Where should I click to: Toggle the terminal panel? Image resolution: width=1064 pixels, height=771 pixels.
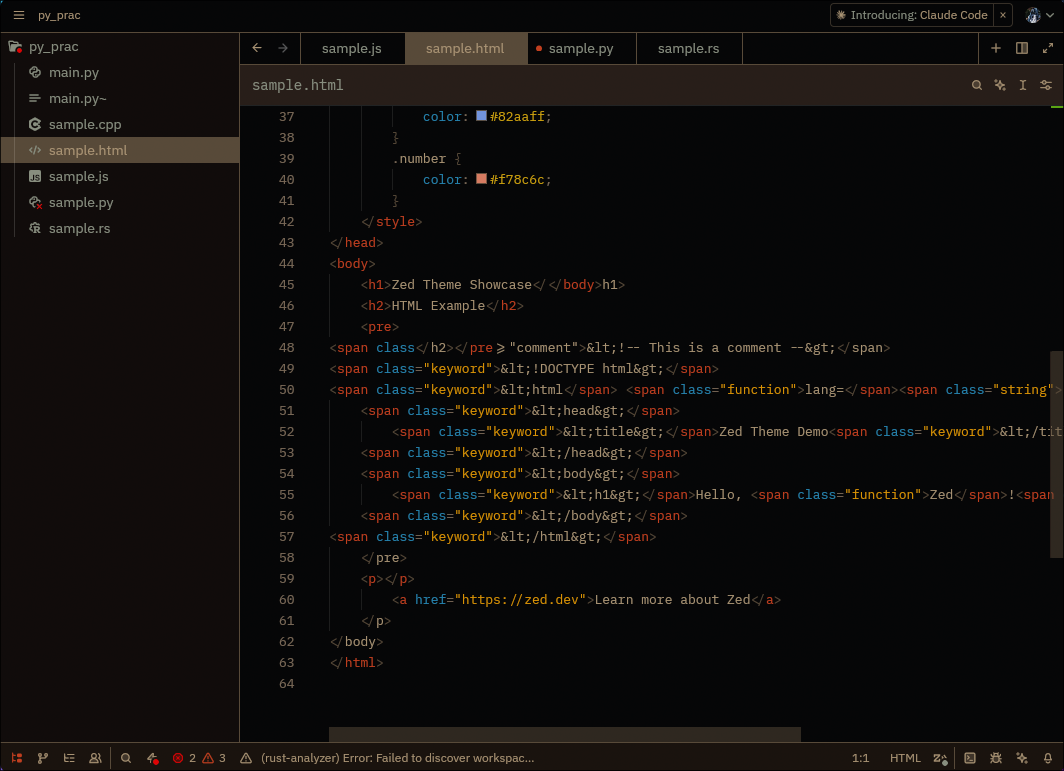click(x=970, y=758)
